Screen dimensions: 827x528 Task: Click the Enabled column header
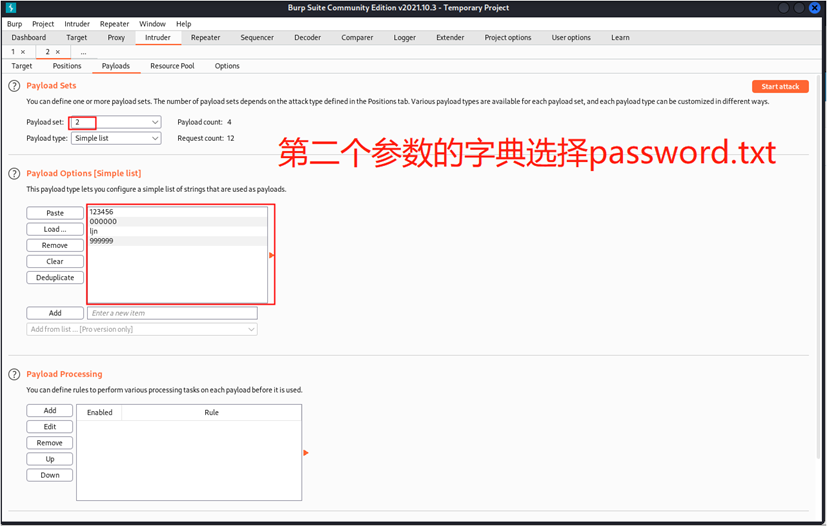point(99,413)
